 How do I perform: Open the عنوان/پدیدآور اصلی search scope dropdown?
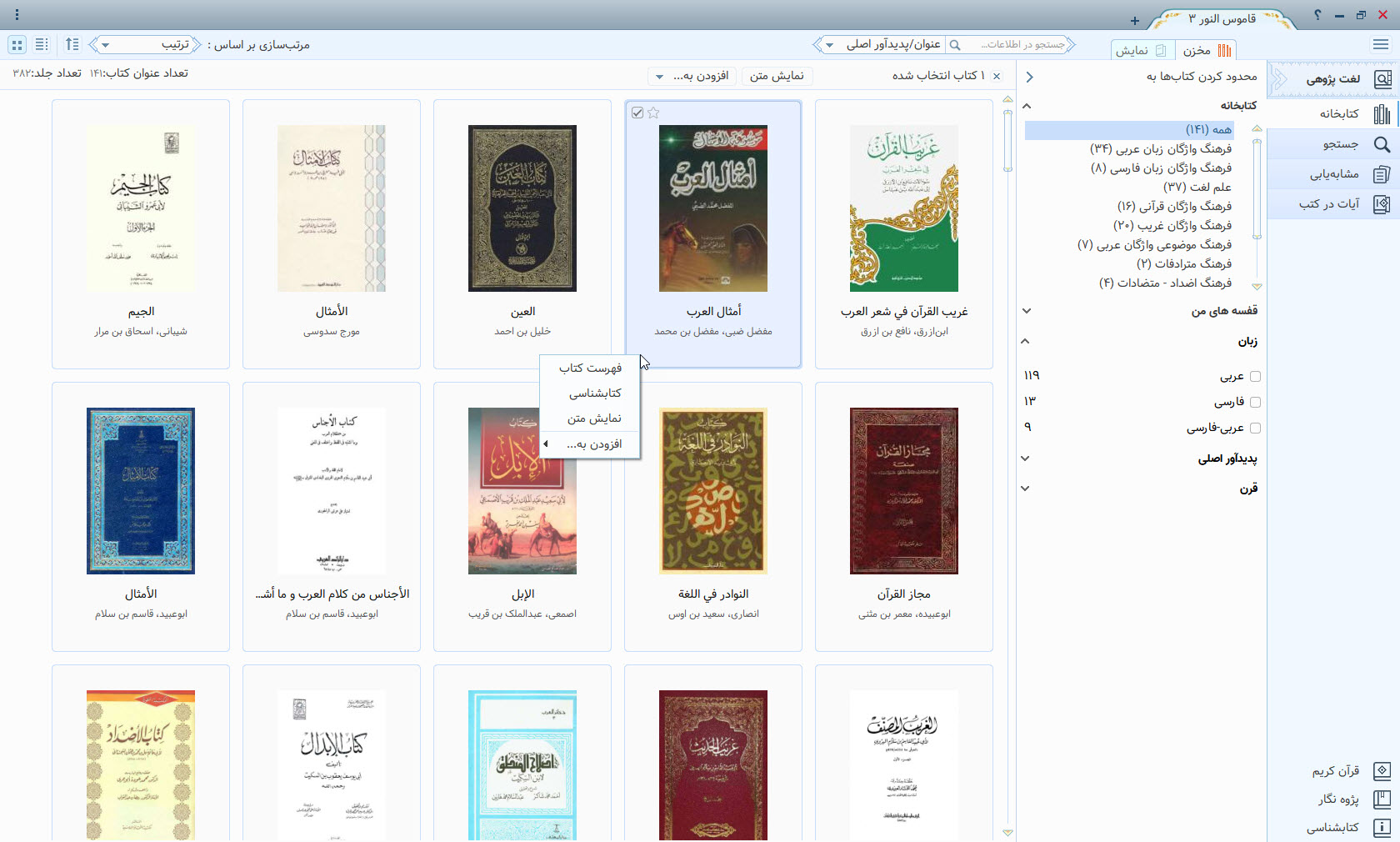click(x=879, y=44)
